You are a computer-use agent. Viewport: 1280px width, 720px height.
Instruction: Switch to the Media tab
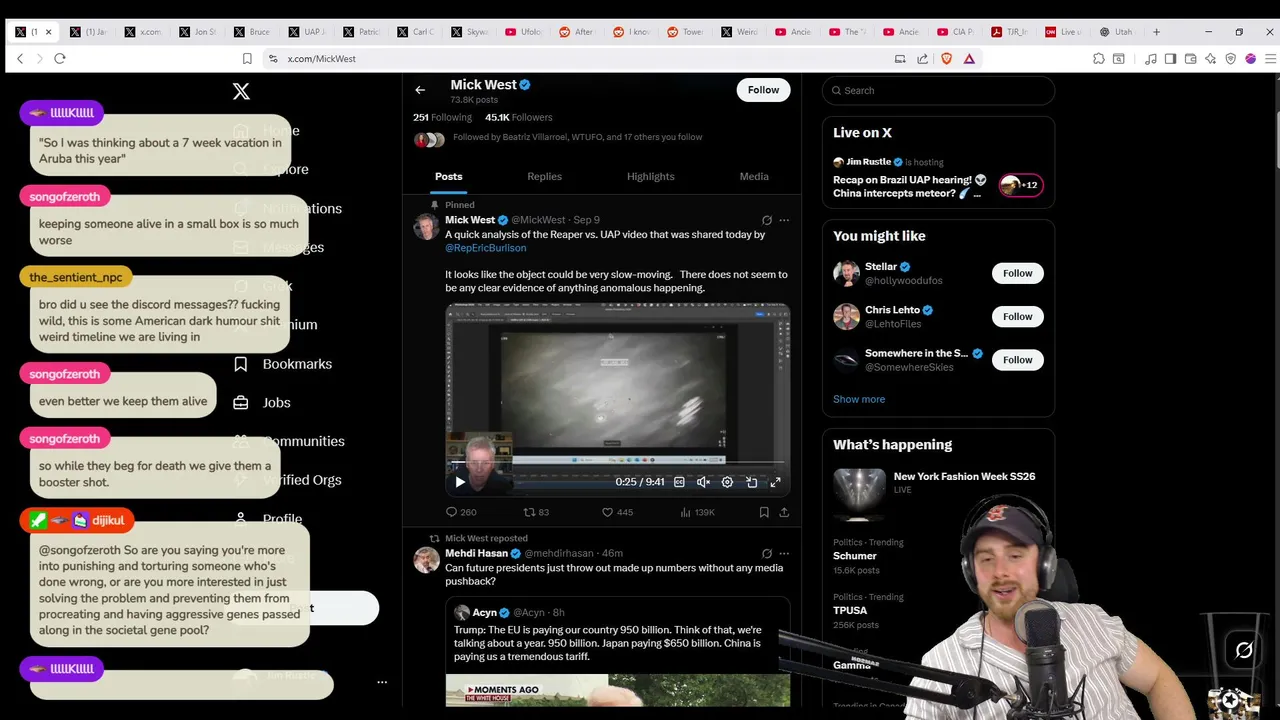pos(754,176)
